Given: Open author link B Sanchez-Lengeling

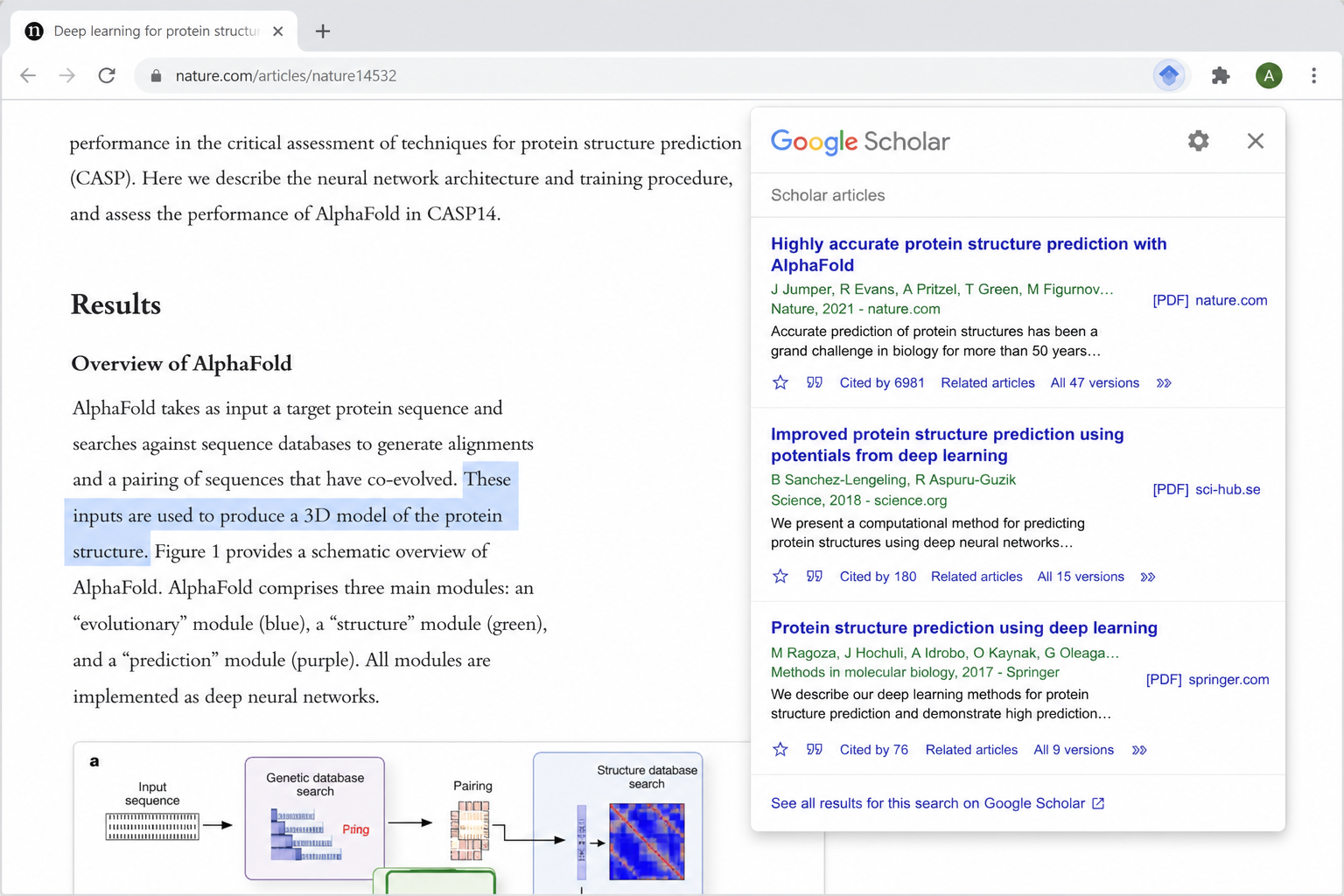Looking at the screenshot, I should click(838, 479).
